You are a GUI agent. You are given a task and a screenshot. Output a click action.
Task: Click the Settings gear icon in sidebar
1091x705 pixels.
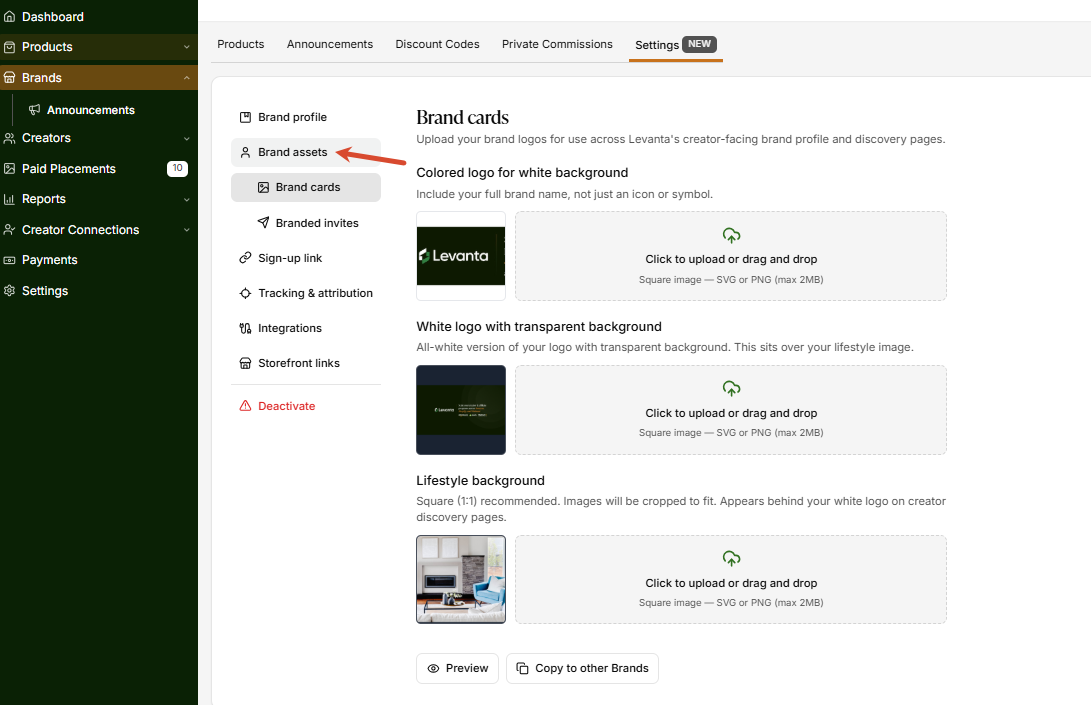coord(9,291)
